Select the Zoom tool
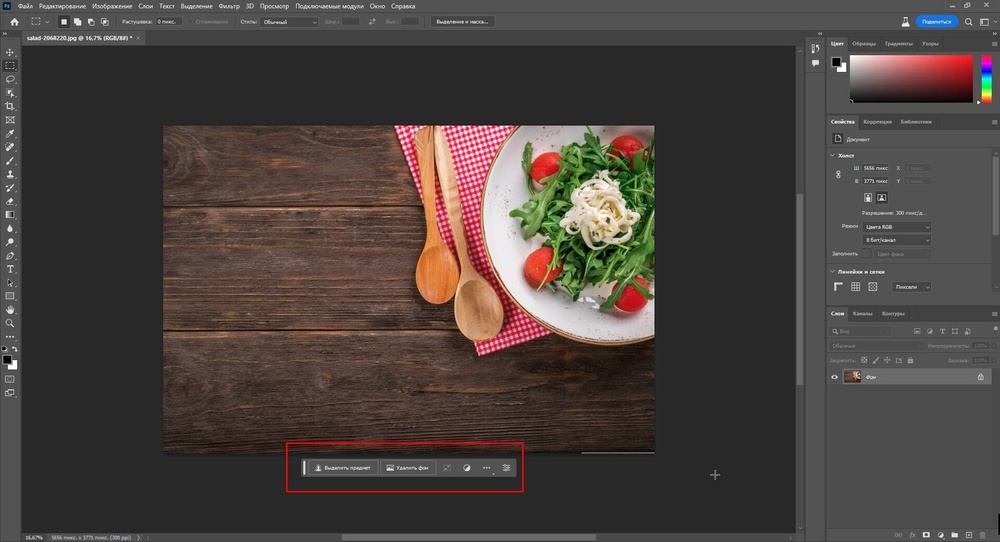Screen dimensions: 1000x542 click(x=10, y=323)
